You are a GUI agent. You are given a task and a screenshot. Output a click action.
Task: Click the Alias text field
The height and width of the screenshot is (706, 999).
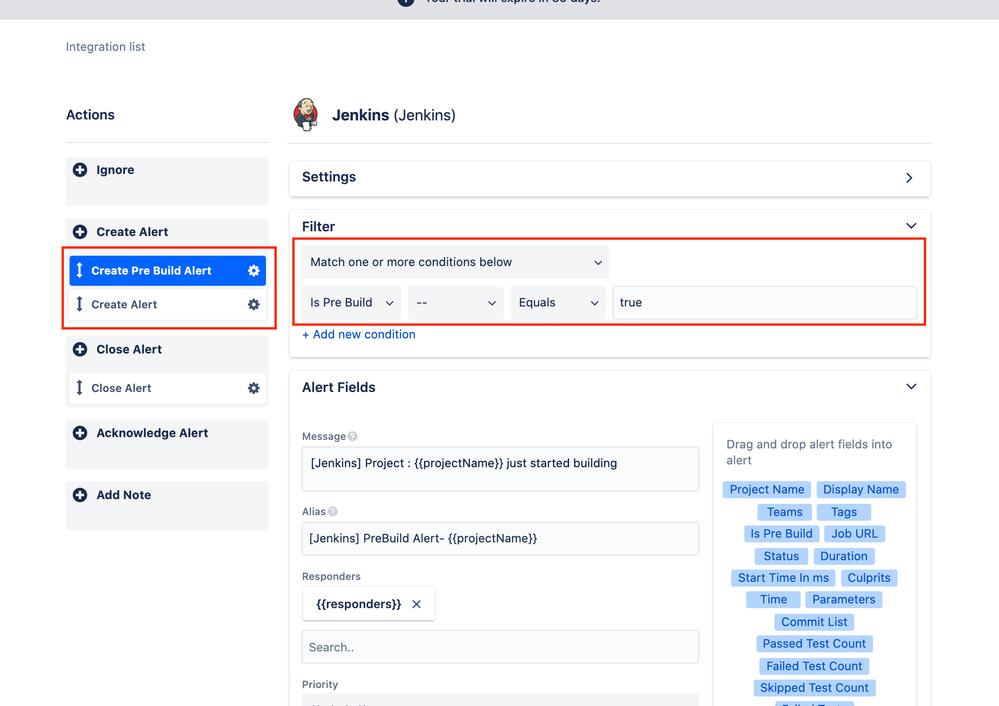tap(500, 538)
